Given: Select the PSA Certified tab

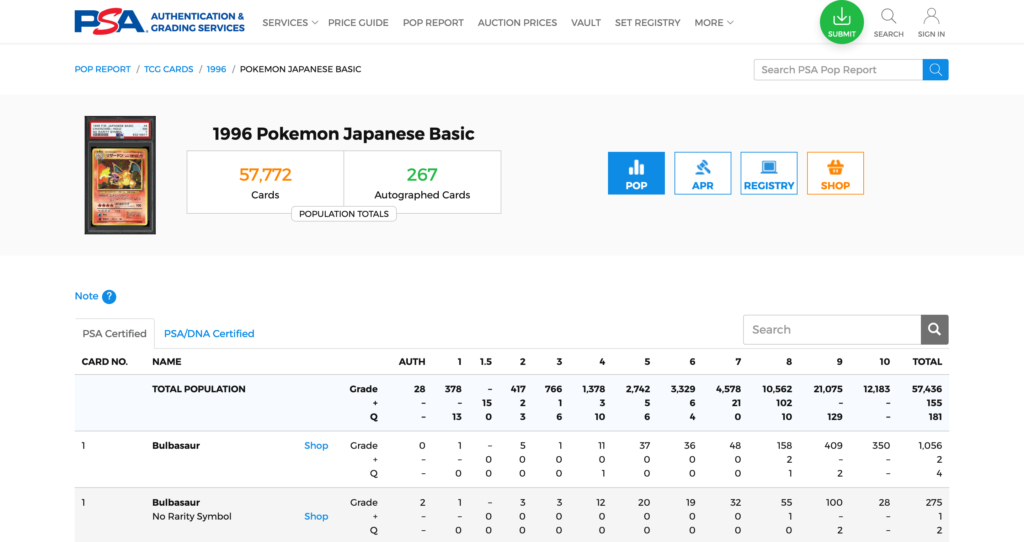Looking at the screenshot, I should pyautogui.click(x=114, y=334).
